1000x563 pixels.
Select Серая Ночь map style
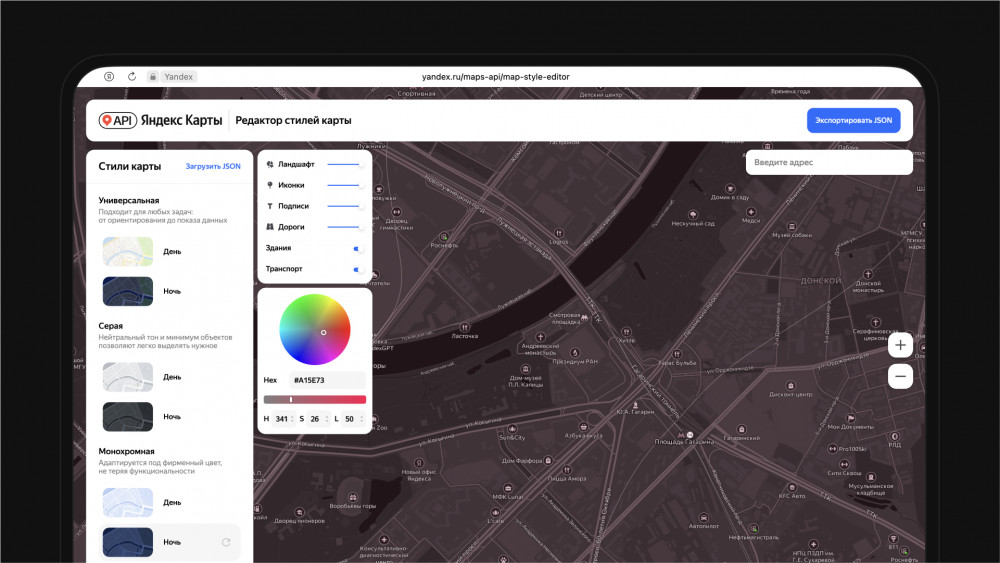[128, 416]
